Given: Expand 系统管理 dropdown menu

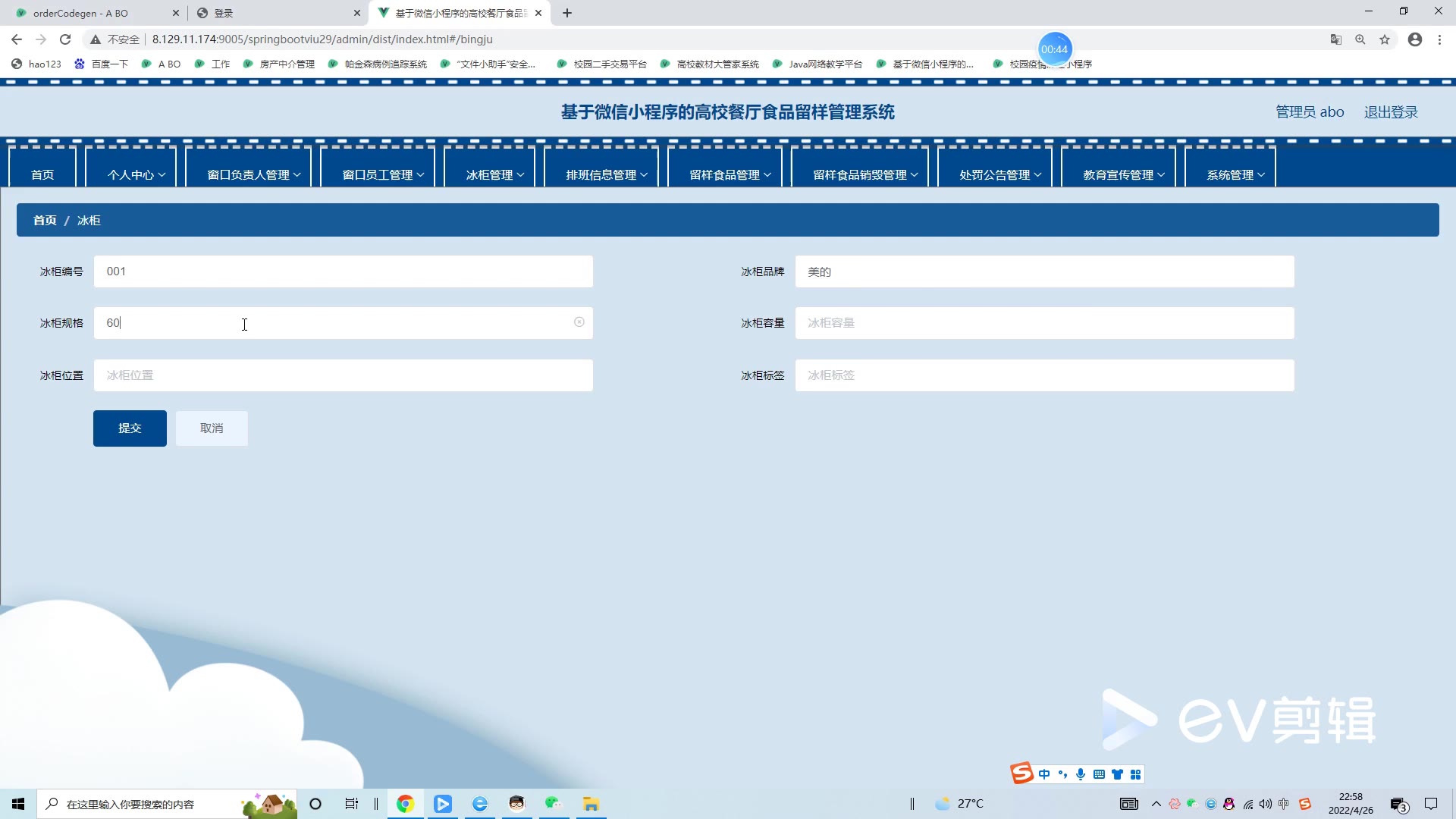Looking at the screenshot, I should point(1235,175).
